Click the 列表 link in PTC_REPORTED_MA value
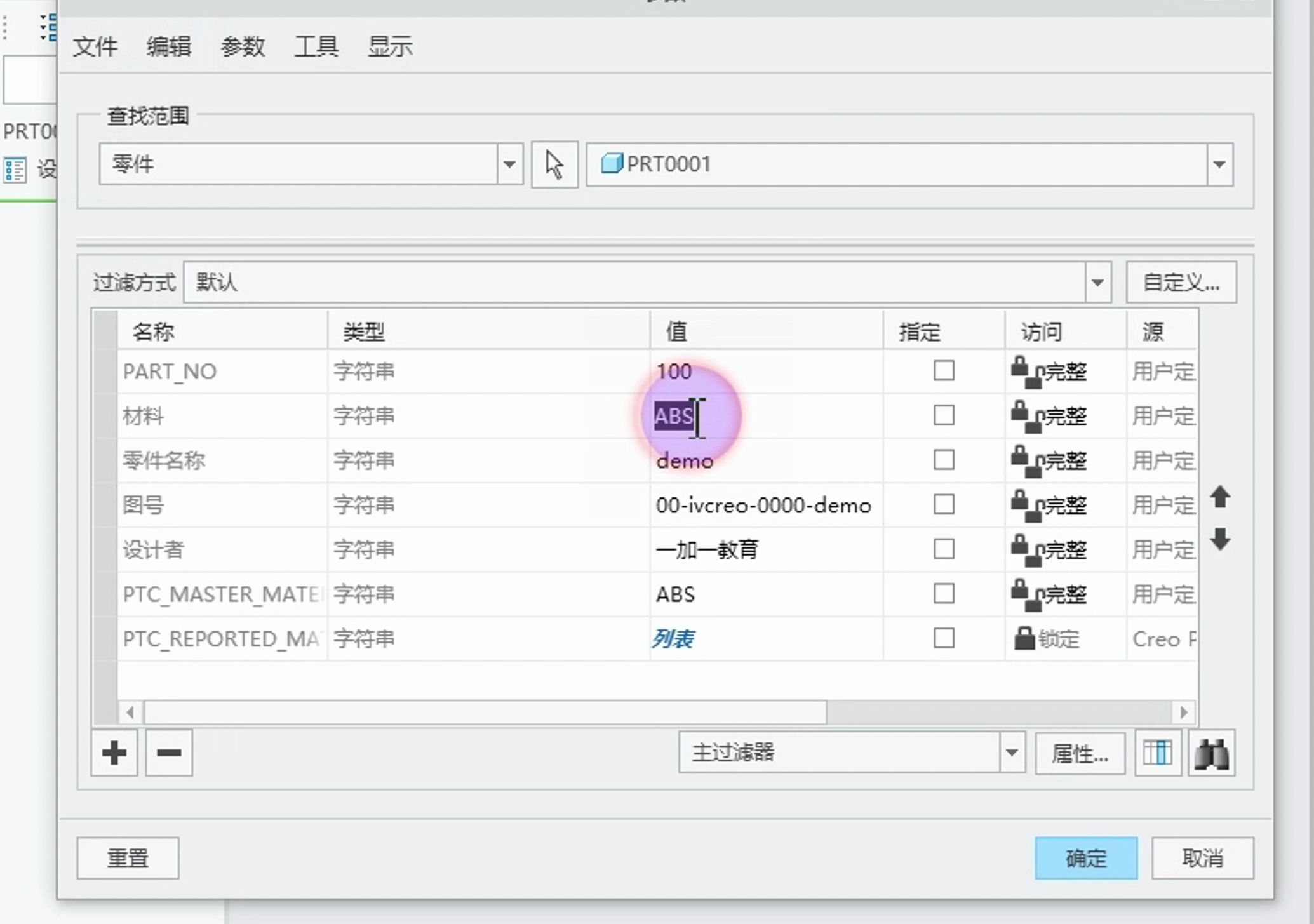The width and height of the screenshot is (1314, 924). 675,639
